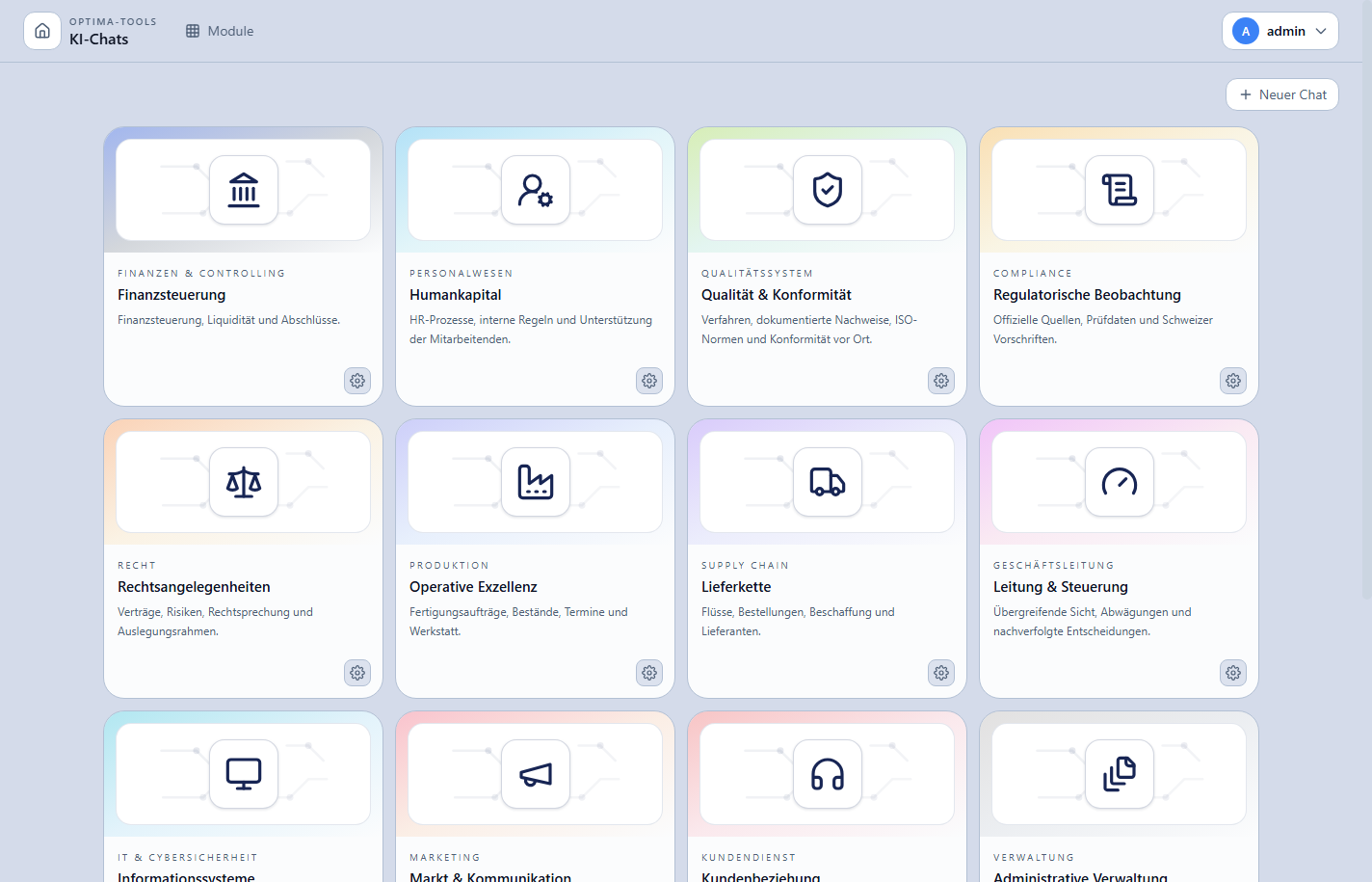The height and width of the screenshot is (882, 1372).
Task: Open settings gear on Leitung & Steuerung card
Action: 1233,673
